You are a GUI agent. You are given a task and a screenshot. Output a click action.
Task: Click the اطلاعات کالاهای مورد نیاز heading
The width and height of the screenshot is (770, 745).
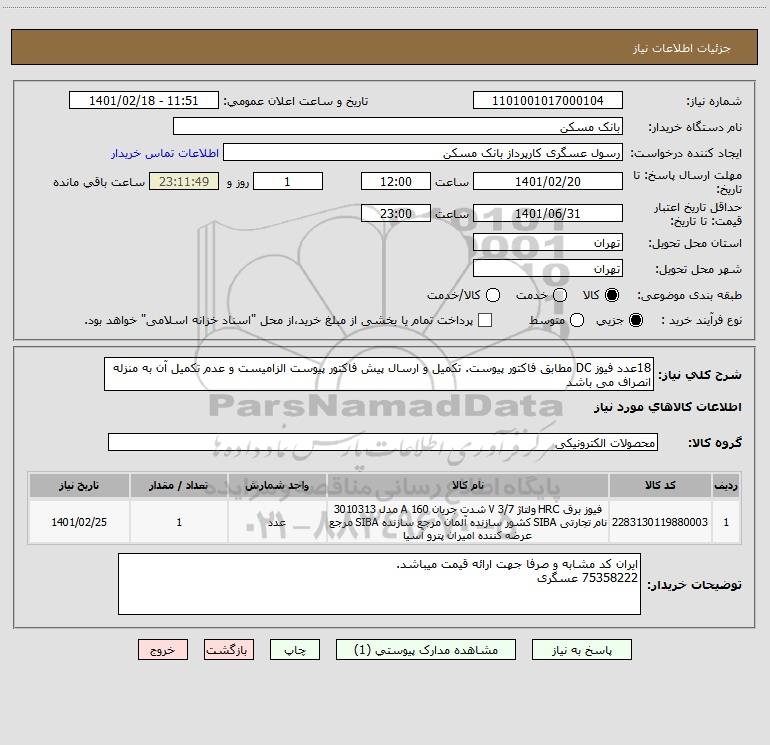[x=668, y=407]
